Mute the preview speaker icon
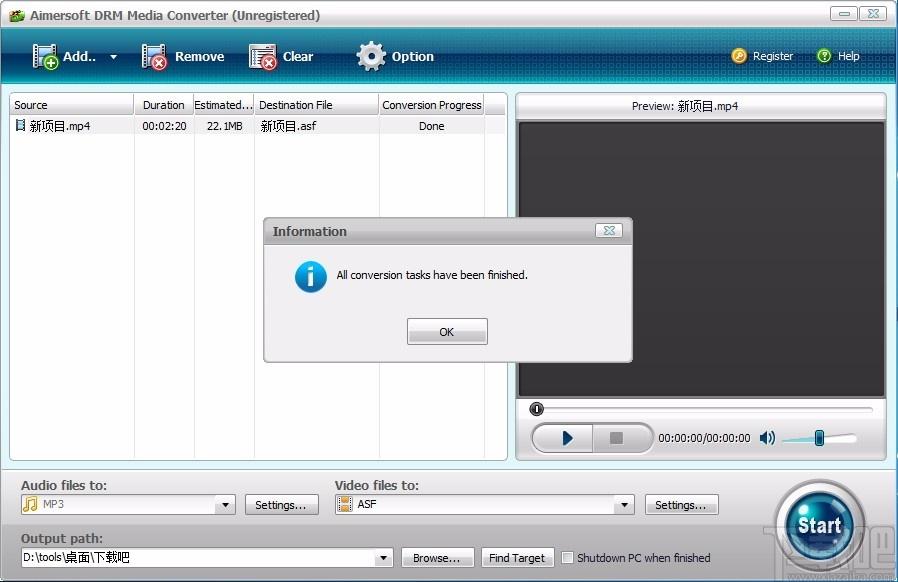The height and width of the screenshot is (582, 898). pyautogui.click(x=767, y=438)
